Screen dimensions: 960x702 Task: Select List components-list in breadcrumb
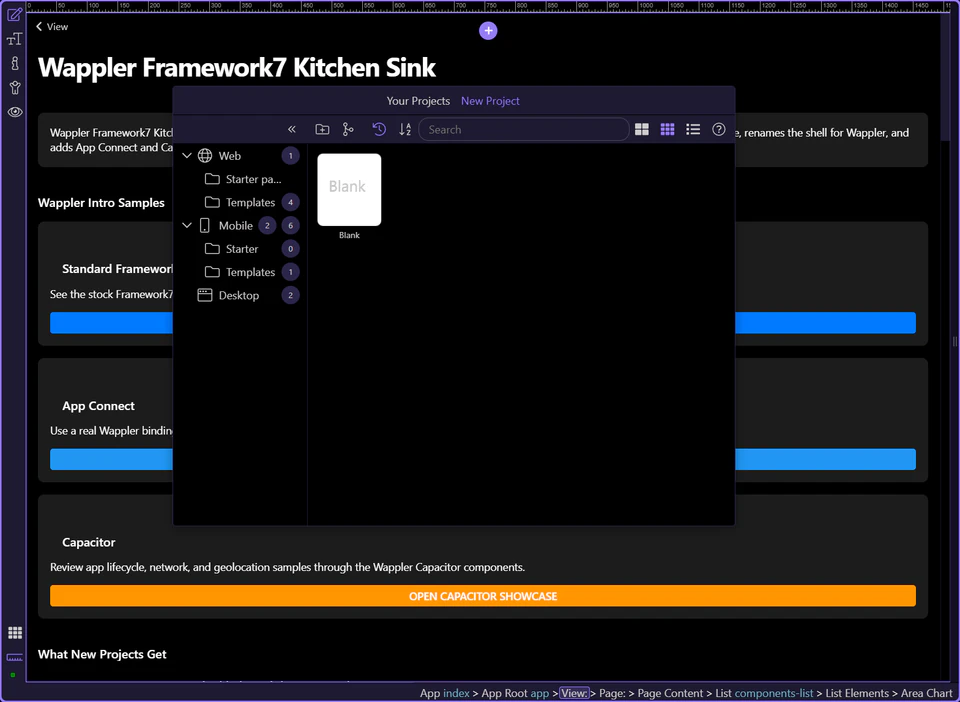[x=764, y=693]
